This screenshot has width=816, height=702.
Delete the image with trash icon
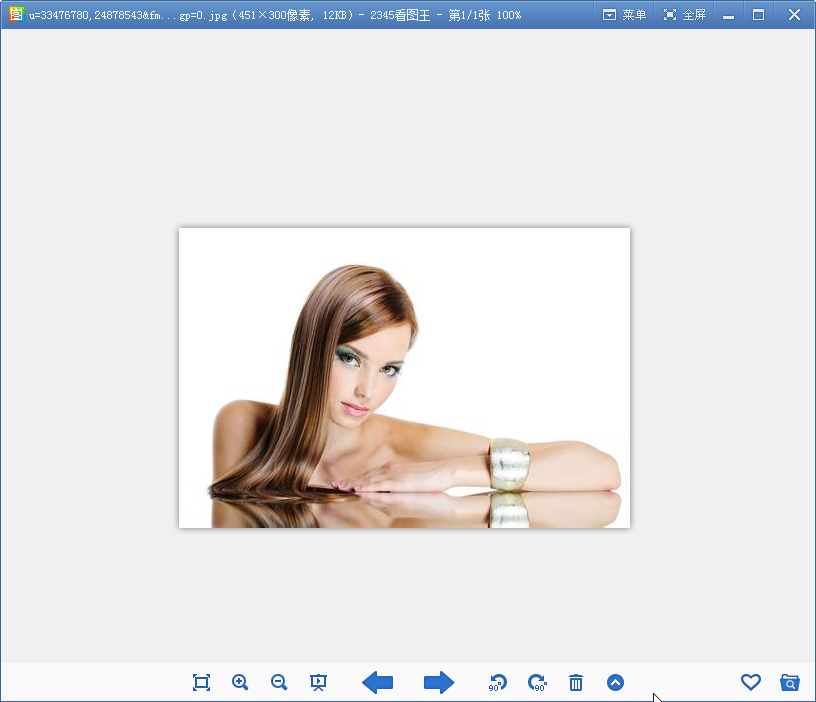click(x=576, y=682)
